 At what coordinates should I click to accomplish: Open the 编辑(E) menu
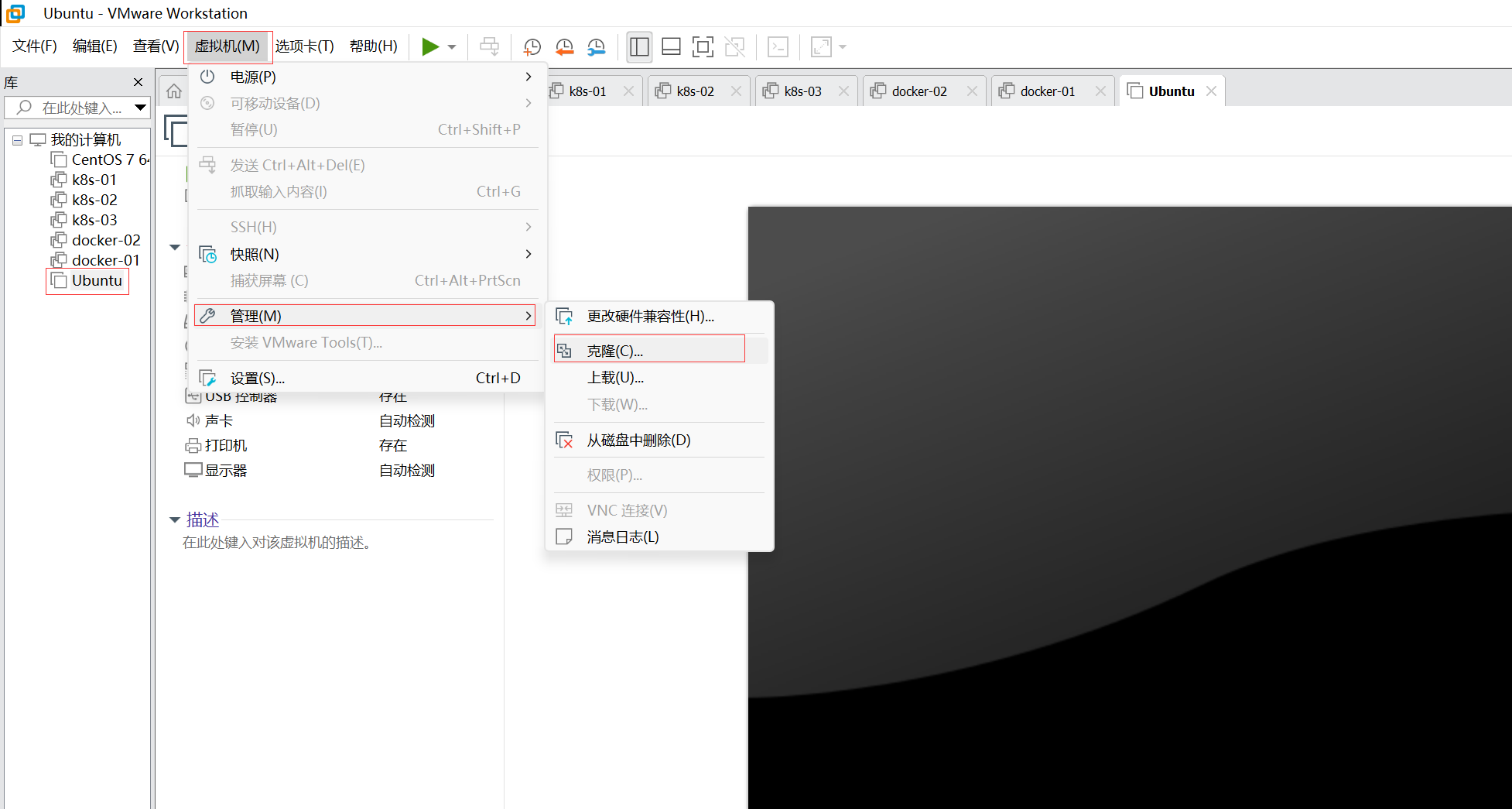pyautogui.click(x=95, y=46)
